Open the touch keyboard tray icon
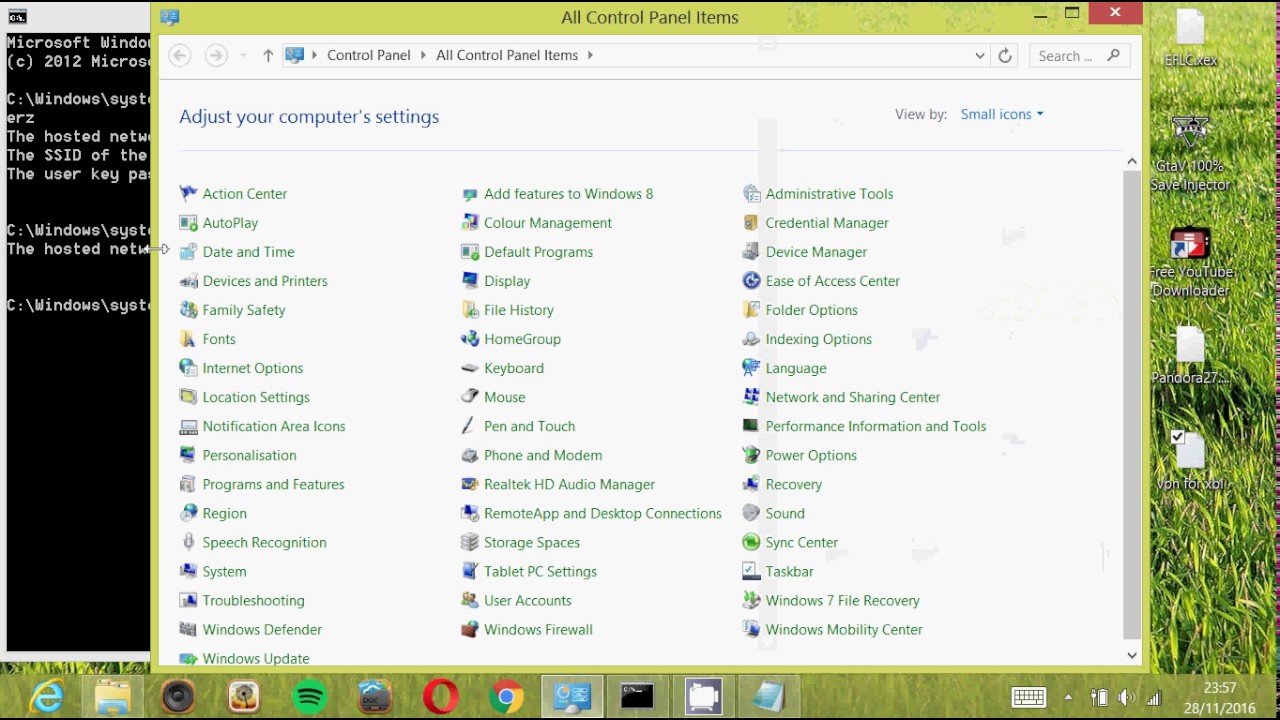The image size is (1280, 720). (1028, 697)
